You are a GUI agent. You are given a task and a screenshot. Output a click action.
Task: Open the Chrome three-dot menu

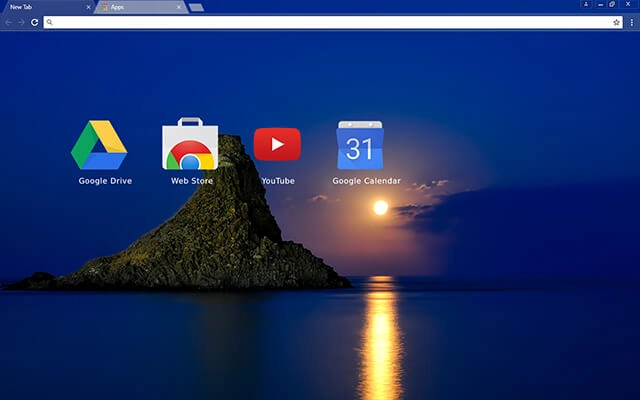[631, 22]
